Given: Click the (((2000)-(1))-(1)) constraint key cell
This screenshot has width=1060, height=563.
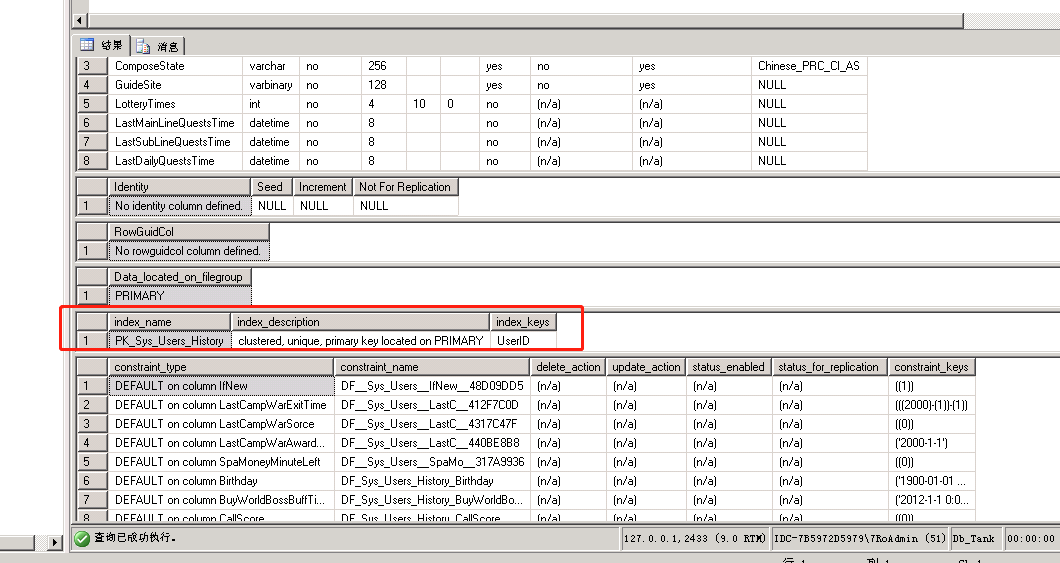Looking at the screenshot, I should pyautogui.click(x=932, y=405).
